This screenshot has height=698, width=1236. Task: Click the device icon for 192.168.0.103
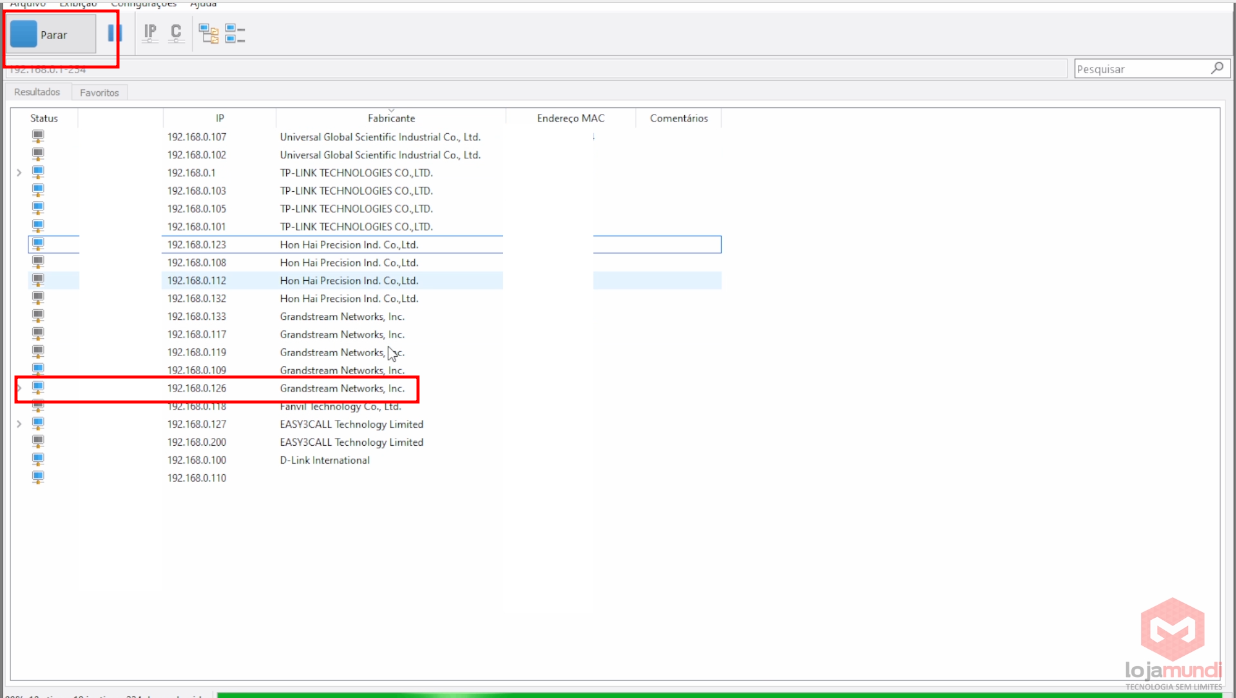(38, 191)
